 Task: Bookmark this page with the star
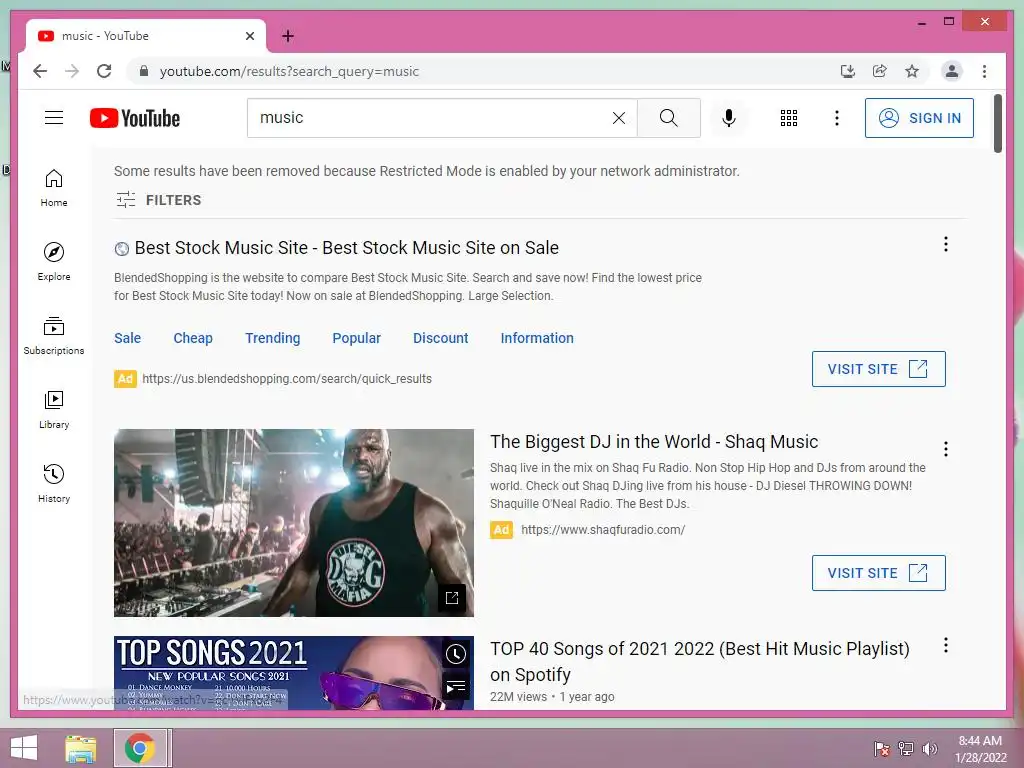tap(912, 71)
